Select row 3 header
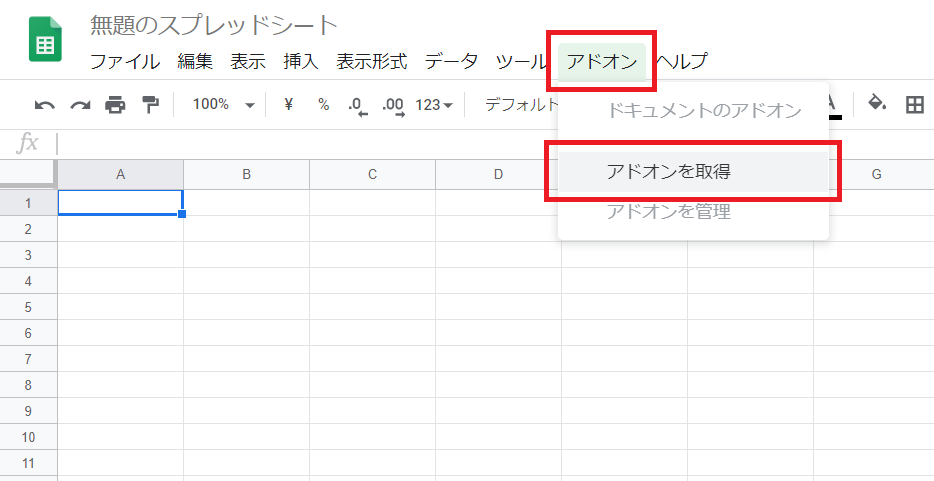Viewport: 934px width, 481px height. [28, 255]
